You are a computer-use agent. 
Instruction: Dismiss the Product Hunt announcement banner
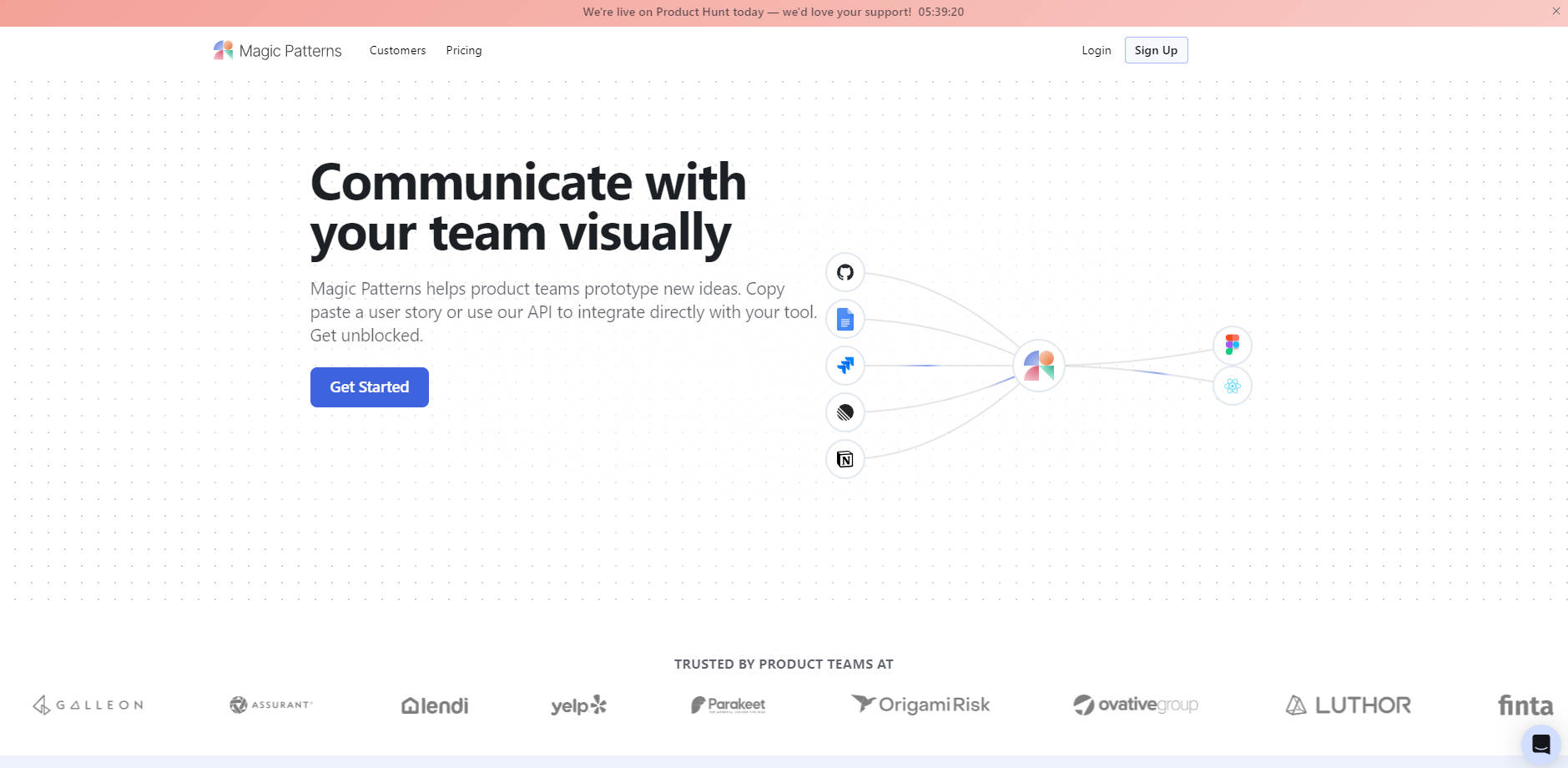point(1555,12)
